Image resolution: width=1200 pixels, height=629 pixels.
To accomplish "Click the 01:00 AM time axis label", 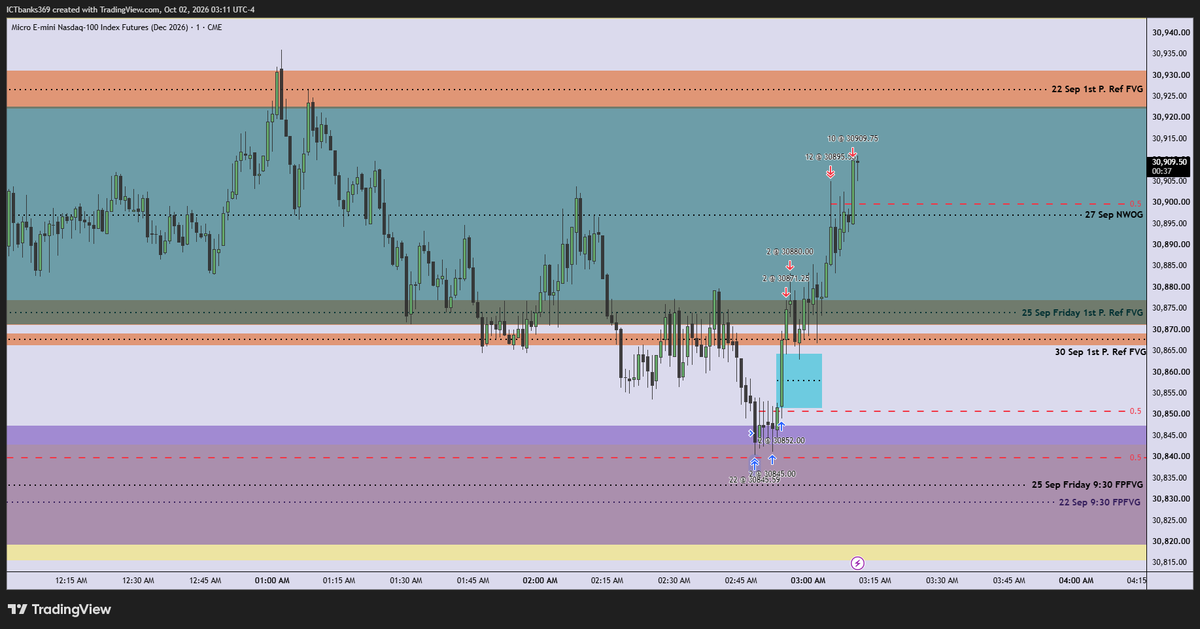I will click(272, 580).
